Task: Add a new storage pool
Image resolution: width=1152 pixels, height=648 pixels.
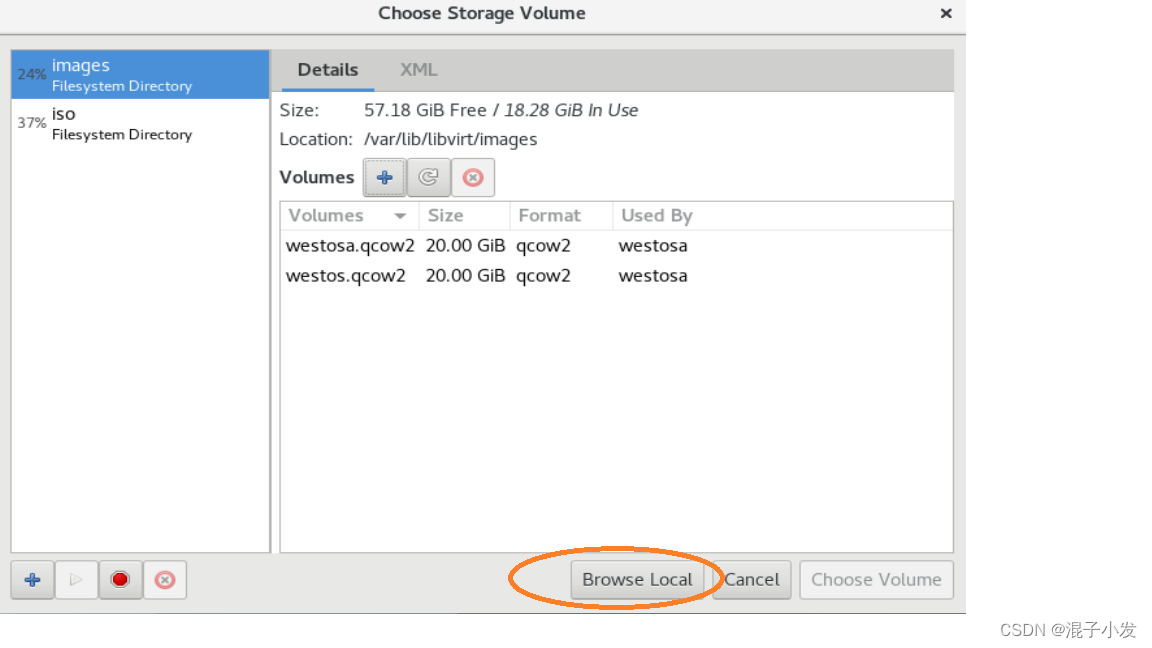Action: (32, 580)
